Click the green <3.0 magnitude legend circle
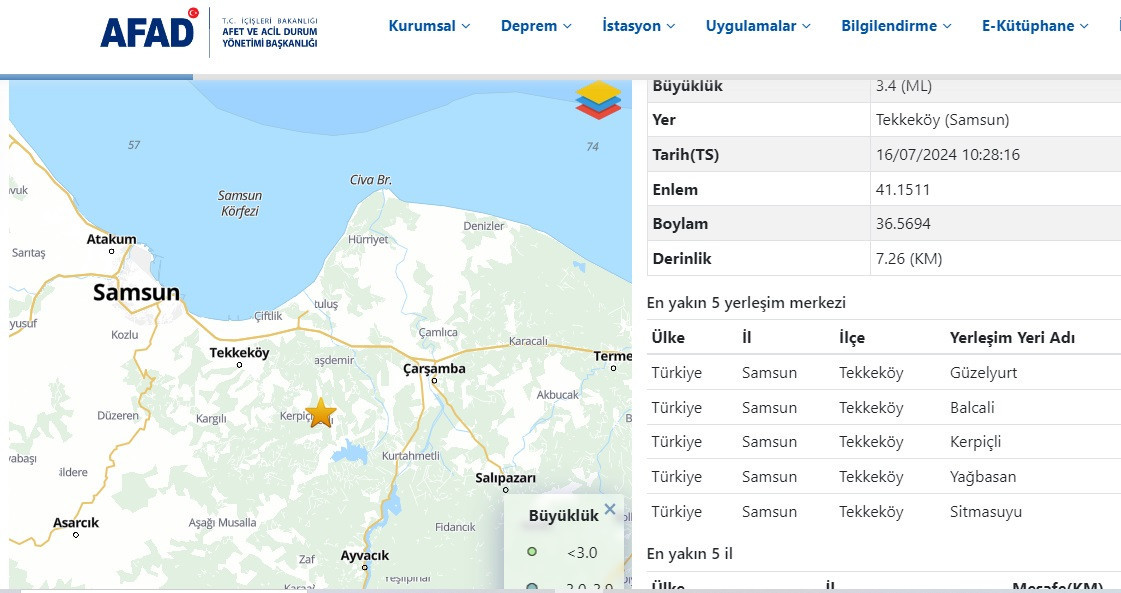Viewport: 1121px width, 593px height. point(532,551)
